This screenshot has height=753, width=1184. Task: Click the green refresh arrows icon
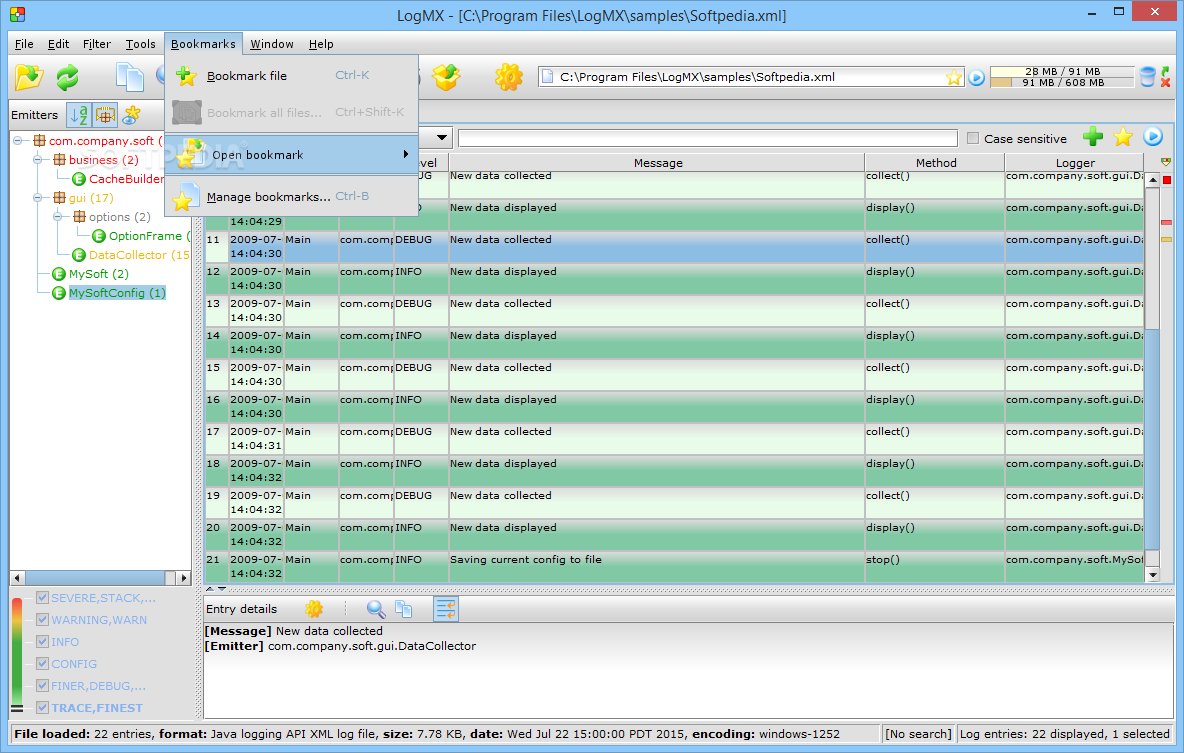point(68,77)
